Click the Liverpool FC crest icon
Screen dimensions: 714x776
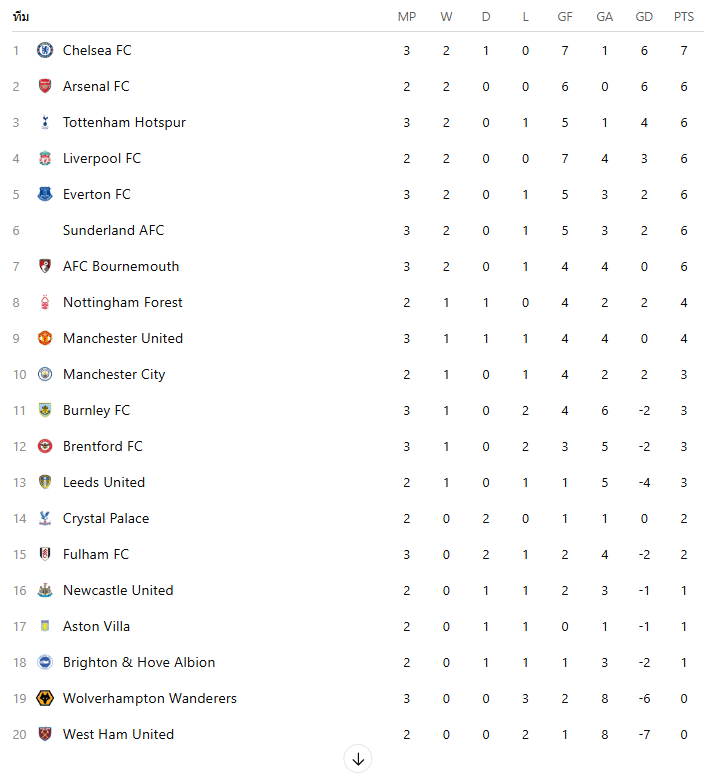(45, 158)
